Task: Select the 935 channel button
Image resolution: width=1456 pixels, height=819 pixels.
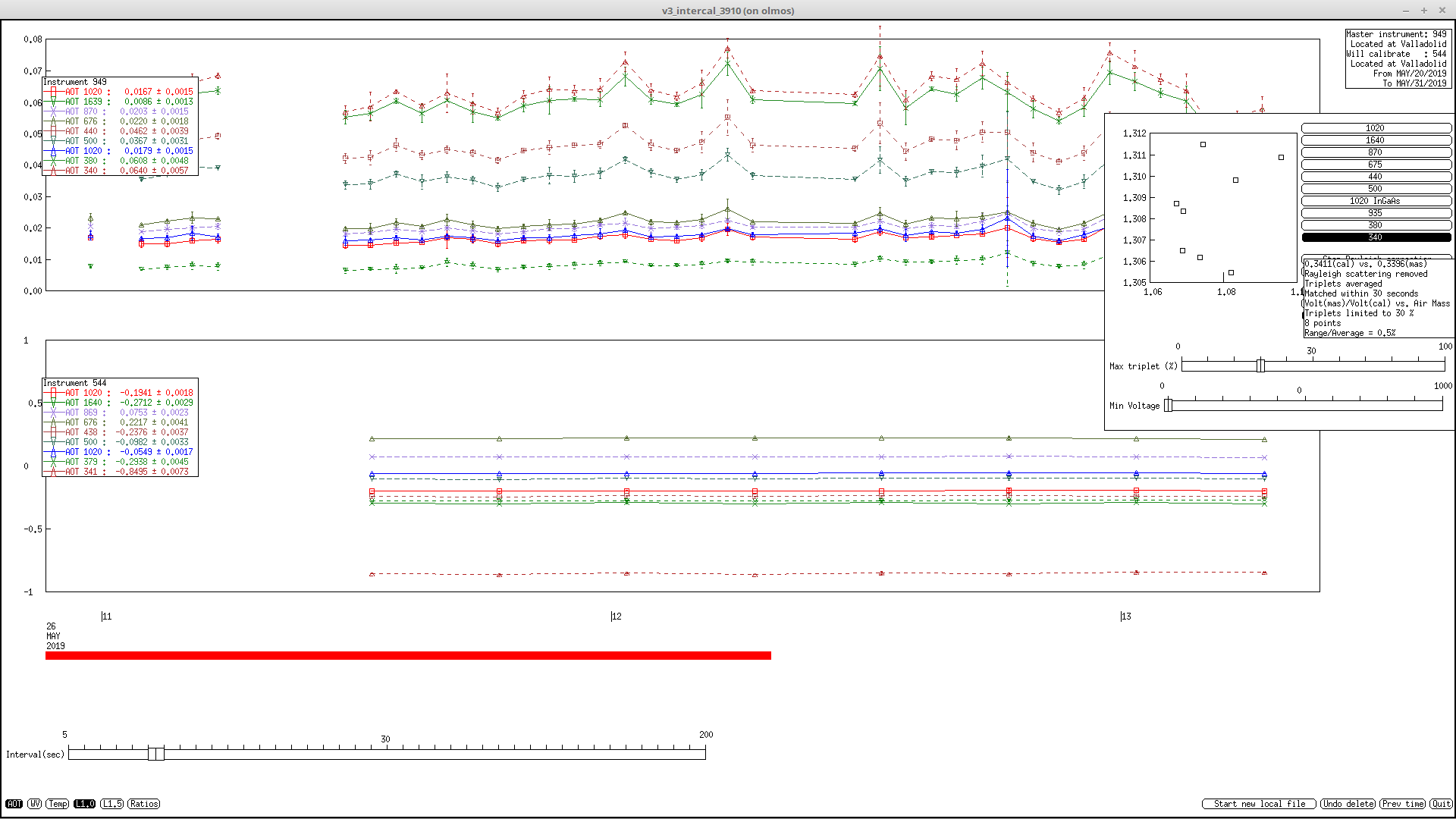Action: click(x=1376, y=213)
